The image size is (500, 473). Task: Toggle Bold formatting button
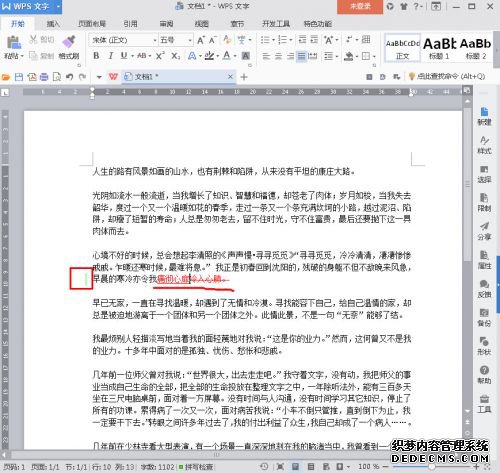click(x=96, y=56)
